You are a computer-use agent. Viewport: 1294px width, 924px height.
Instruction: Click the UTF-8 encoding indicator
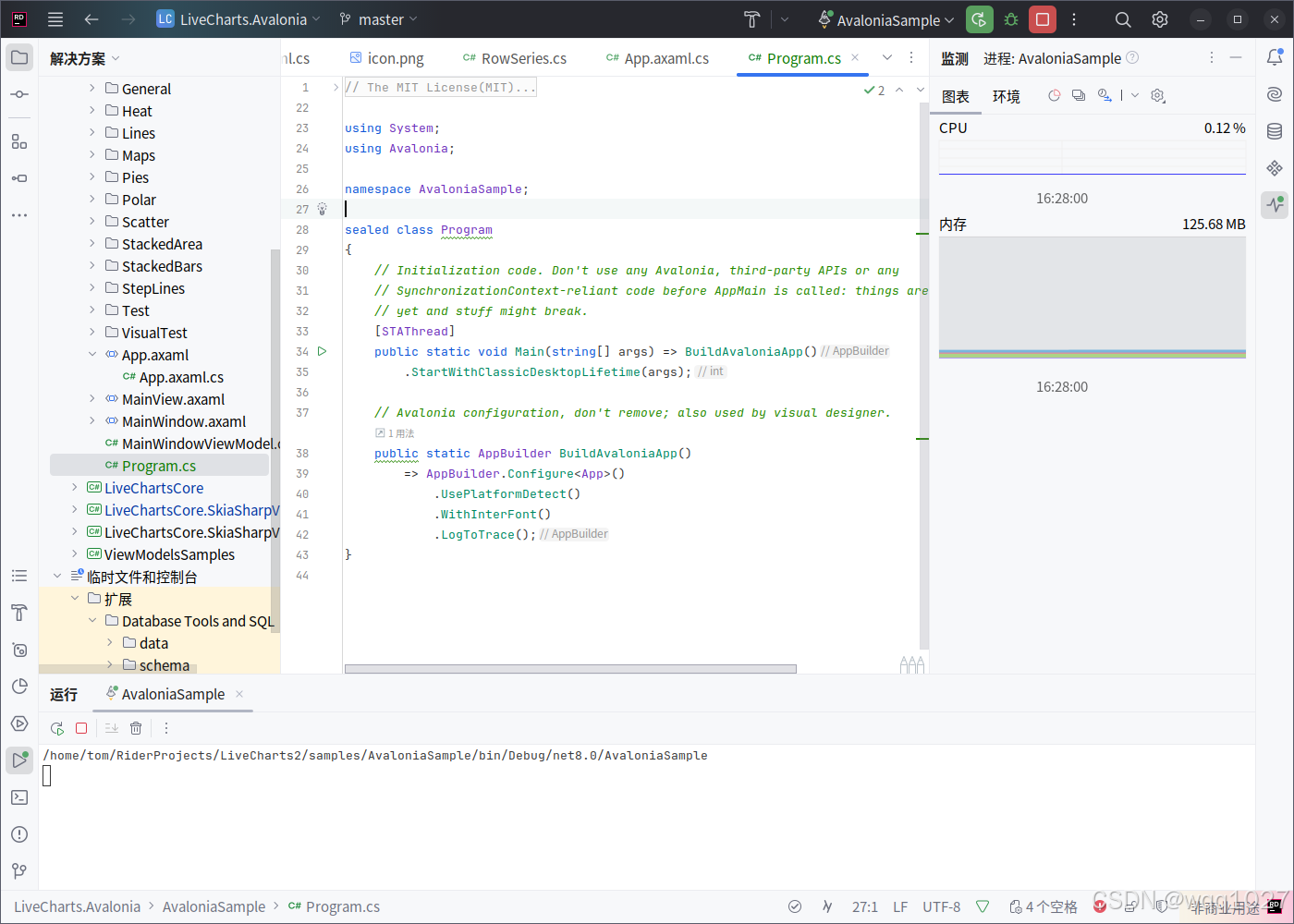coord(941,906)
